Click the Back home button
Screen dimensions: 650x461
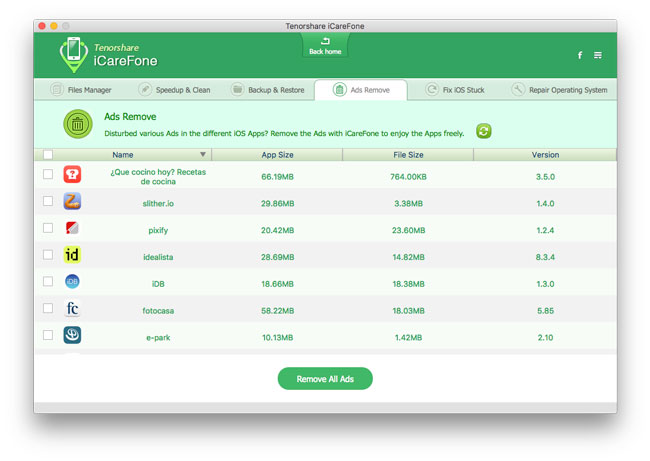(325, 47)
